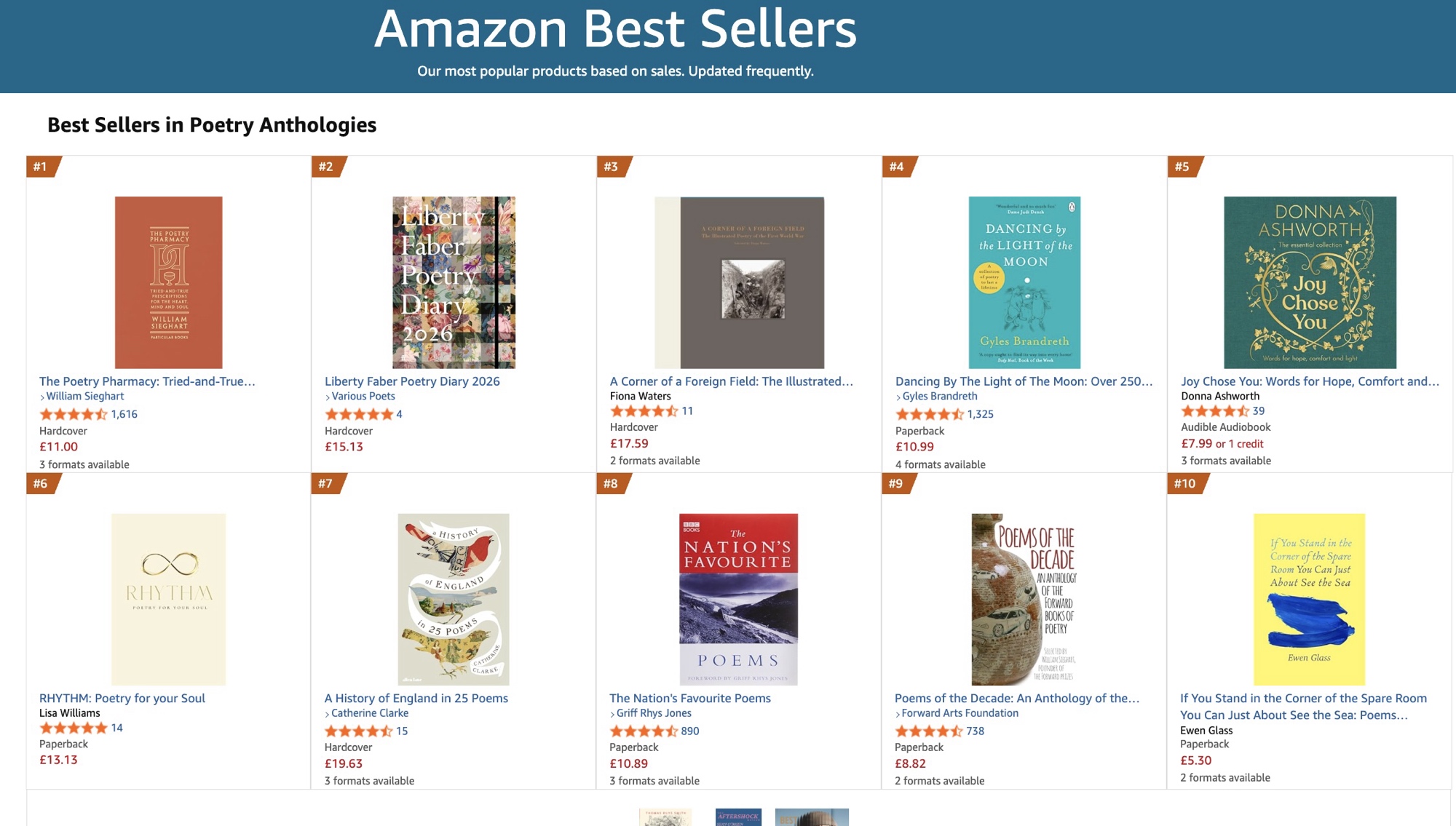Click the £5.30 price for Ewen Glass book

pyautogui.click(x=1195, y=761)
